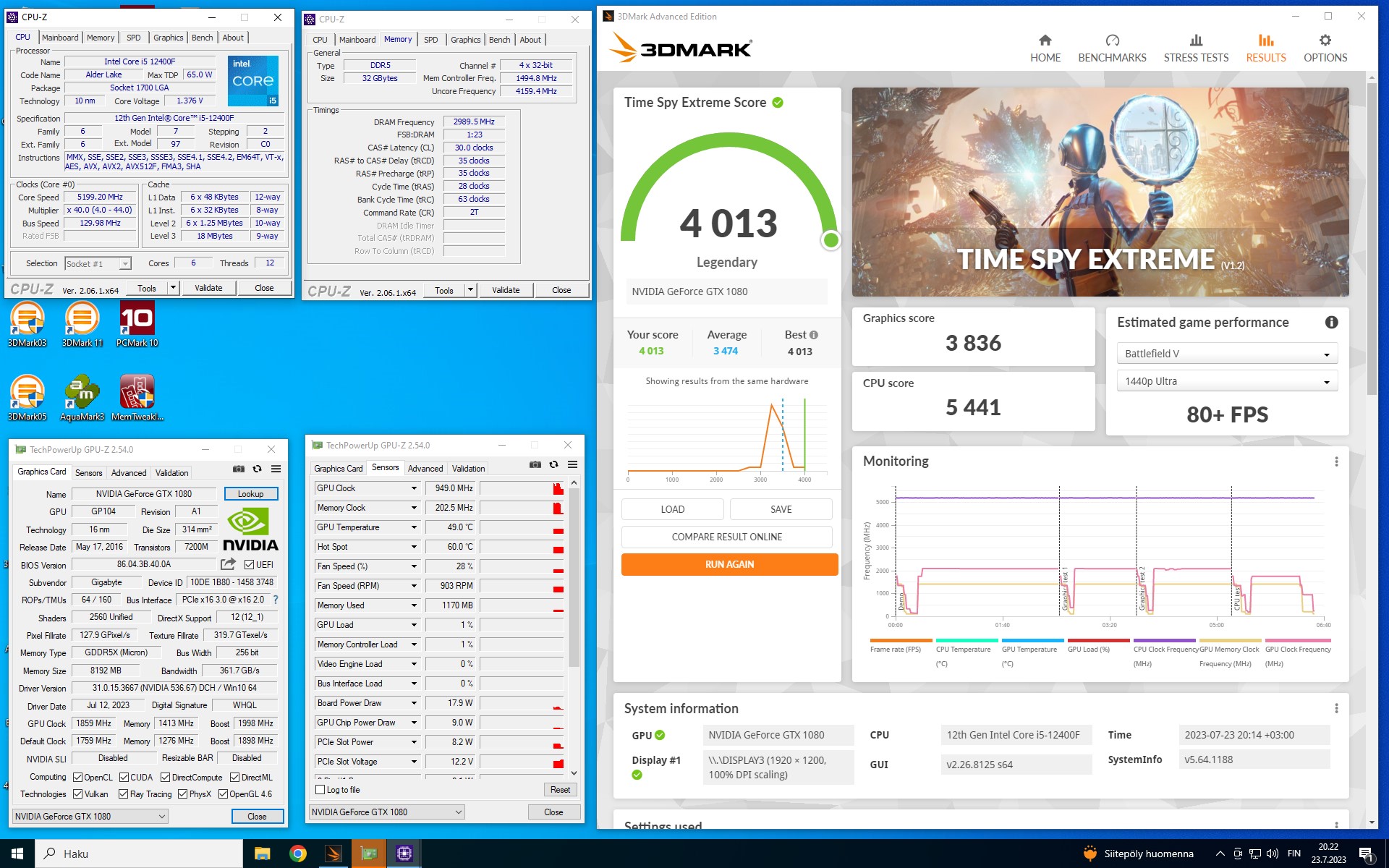Click the Reset button in GPU-Z Sensors

(560, 790)
